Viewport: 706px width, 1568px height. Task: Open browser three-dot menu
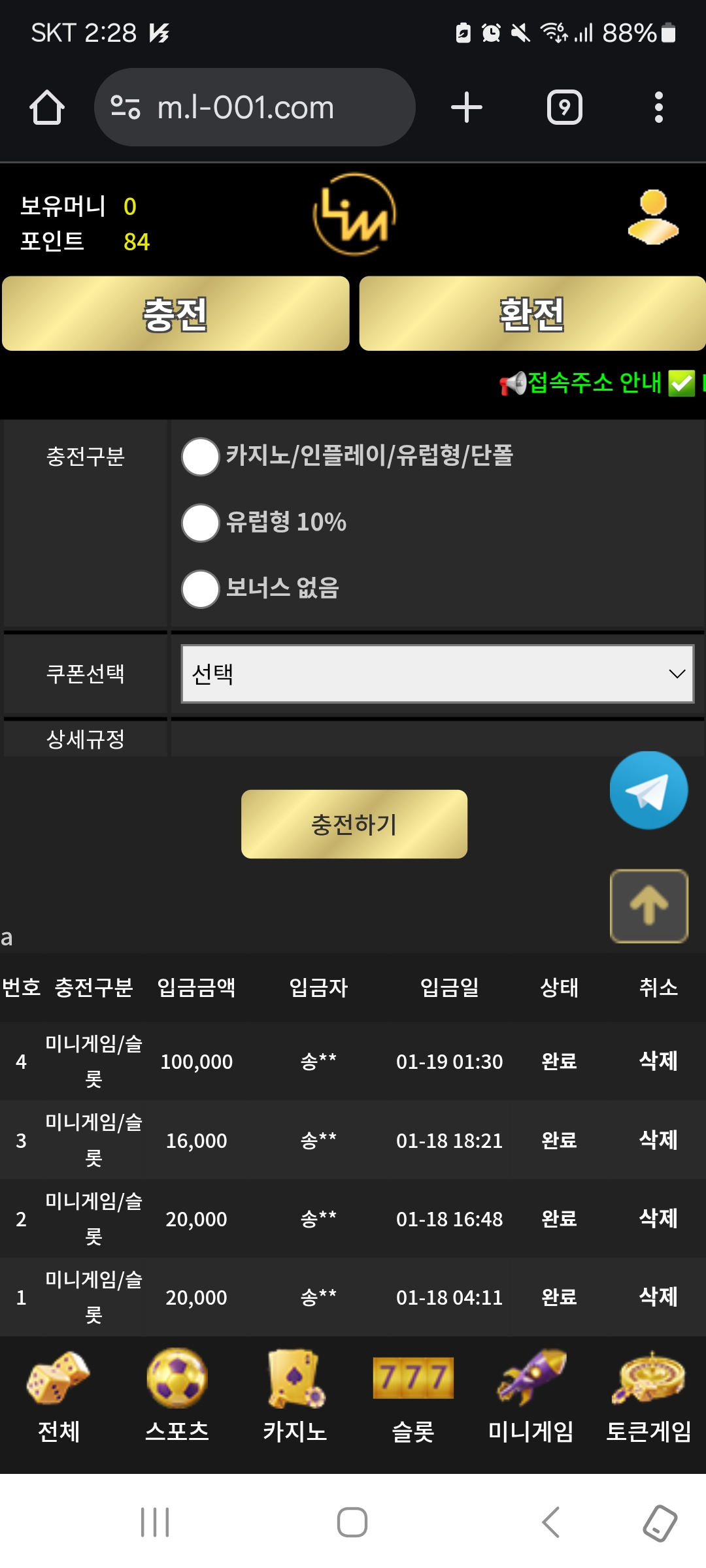pyautogui.click(x=658, y=108)
